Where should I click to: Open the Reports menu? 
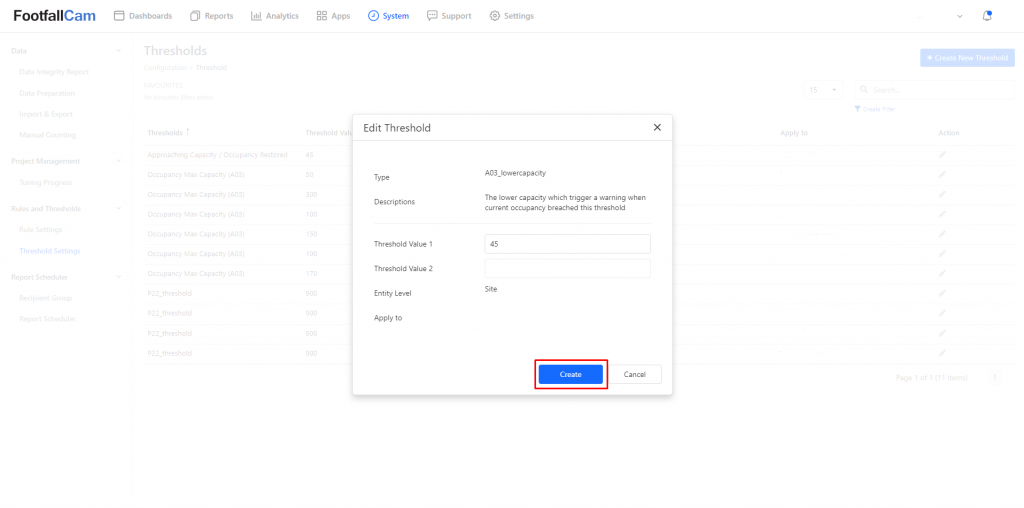pos(212,16)
